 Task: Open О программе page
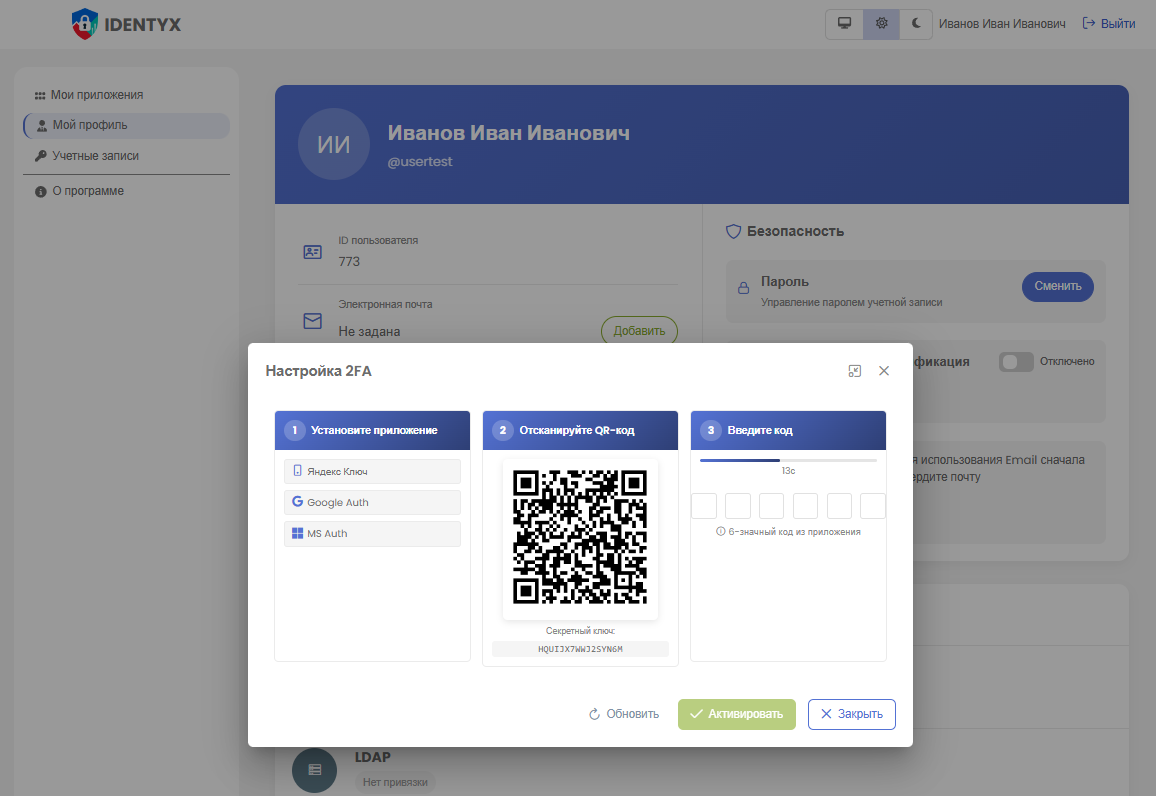pos(88,191)
